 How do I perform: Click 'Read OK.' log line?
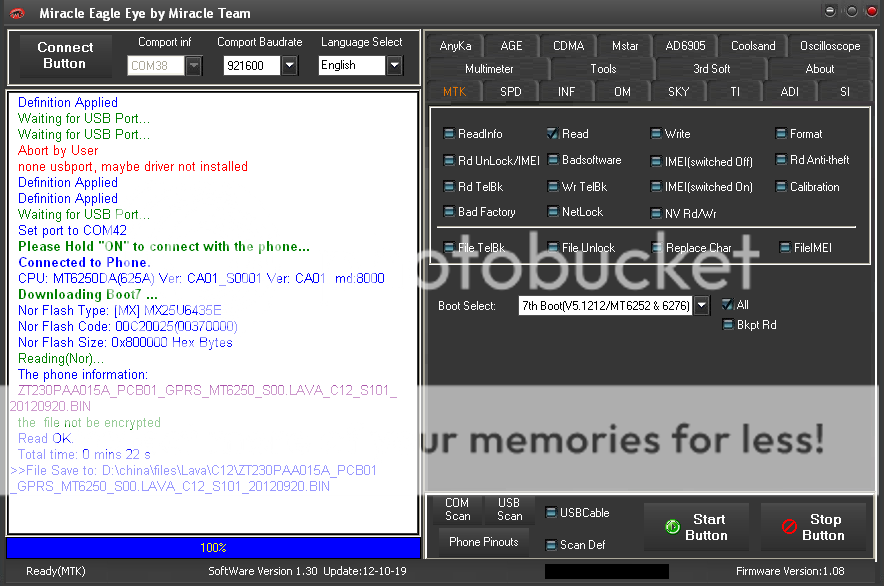pos(46,438)
